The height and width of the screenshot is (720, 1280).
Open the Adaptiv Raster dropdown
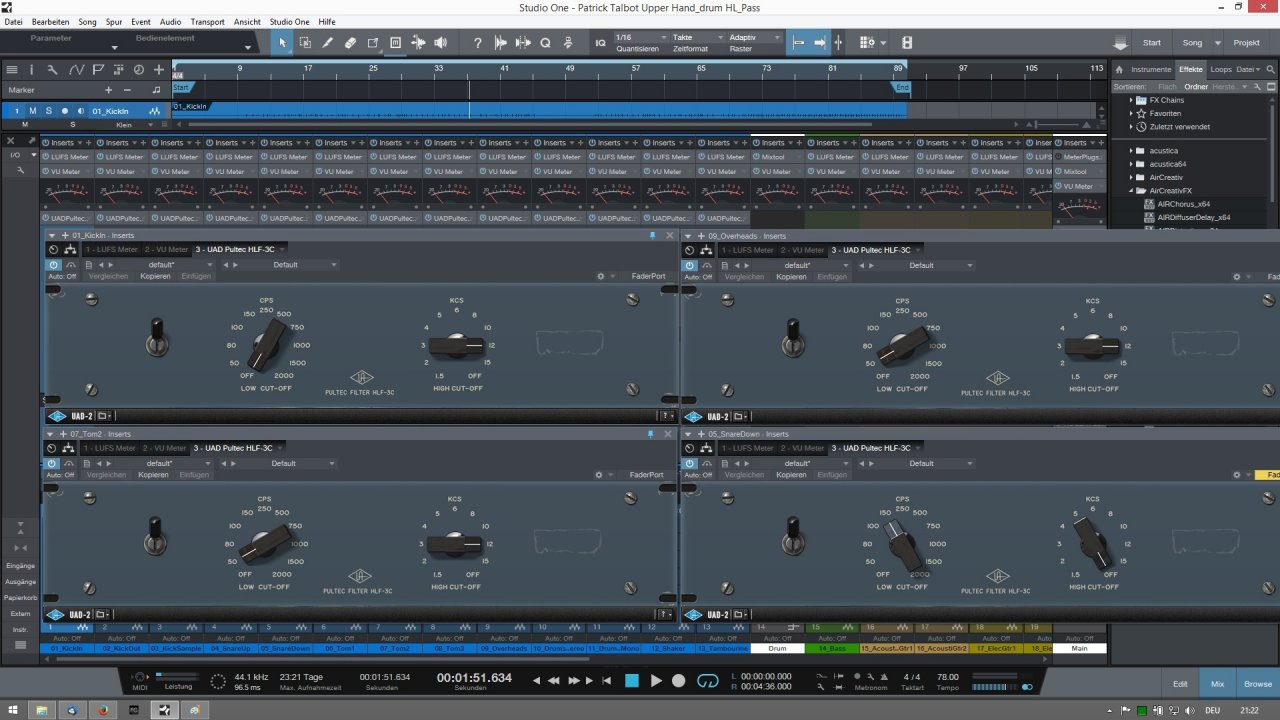[752, 37]
